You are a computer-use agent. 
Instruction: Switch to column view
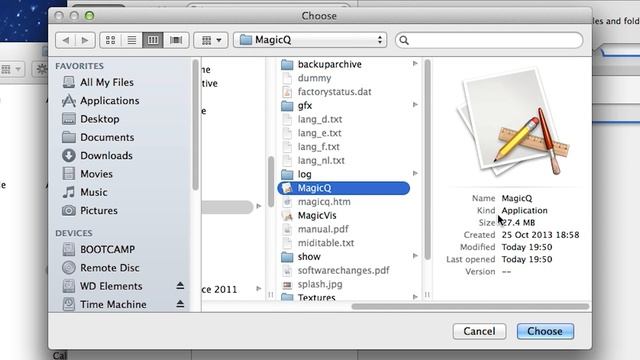(153, 40)
